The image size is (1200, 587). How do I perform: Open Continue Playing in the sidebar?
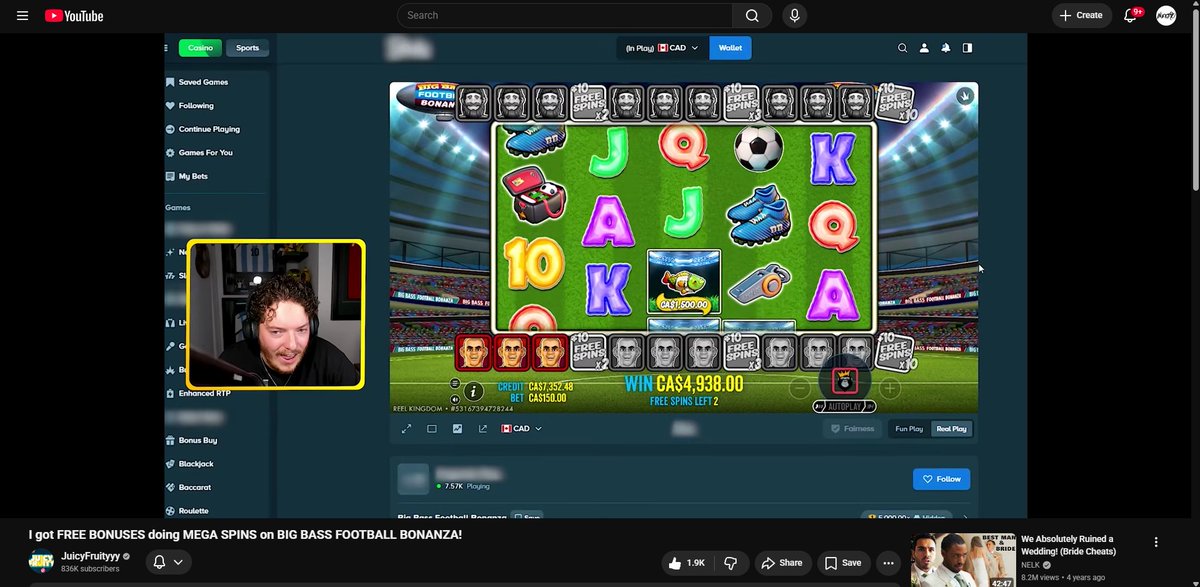[202, 129]
